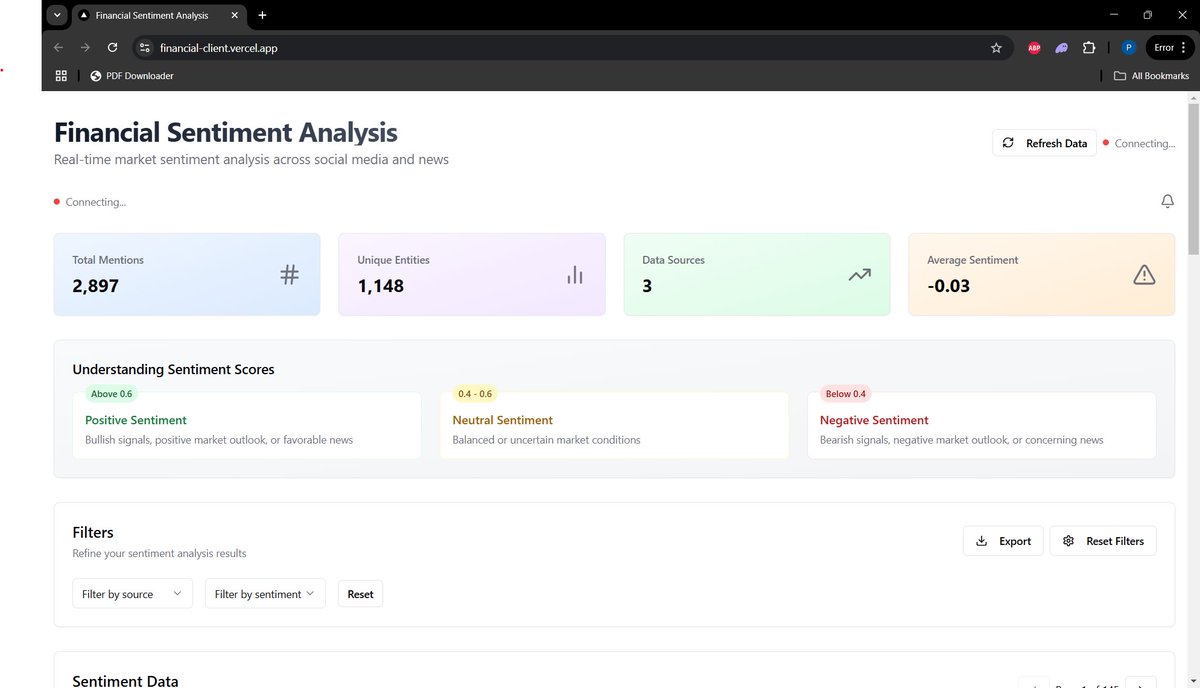Reload the page with browser refresh icon
Image resolution: width=1200 pixels, height=688 pixels.
[112, 47]
